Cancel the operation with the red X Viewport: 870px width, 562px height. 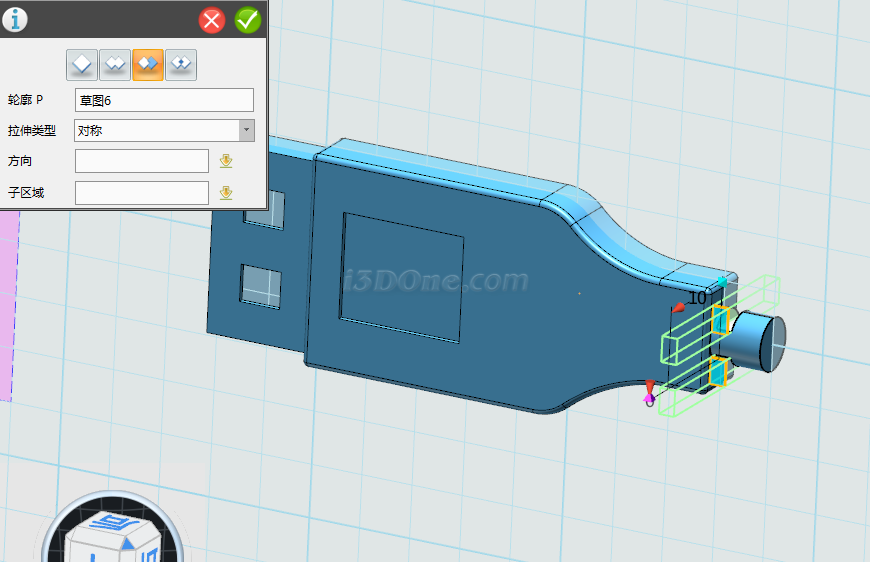212,20
